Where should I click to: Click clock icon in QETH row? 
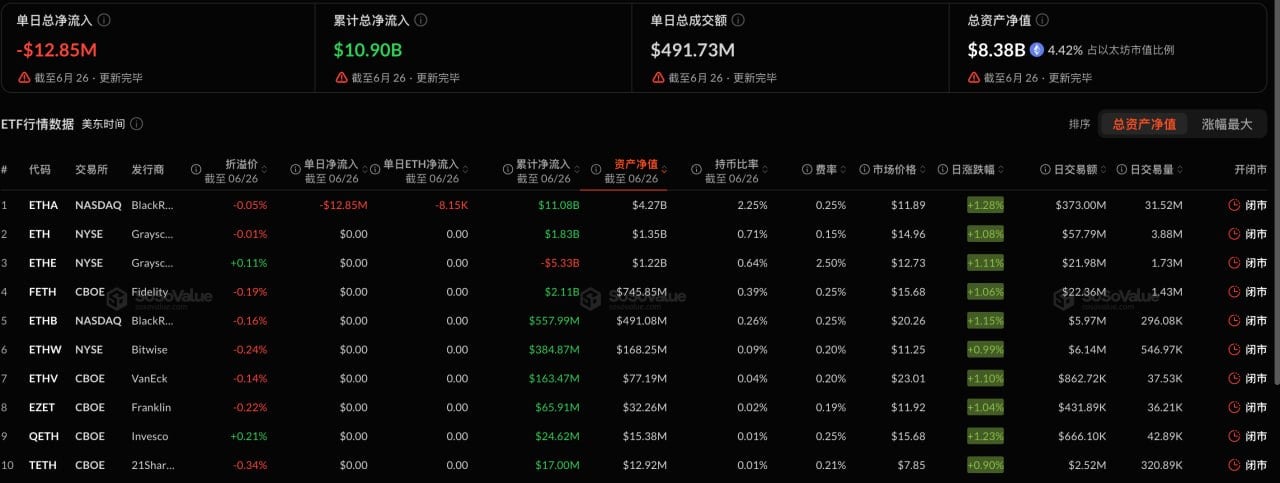[1234, 436]
